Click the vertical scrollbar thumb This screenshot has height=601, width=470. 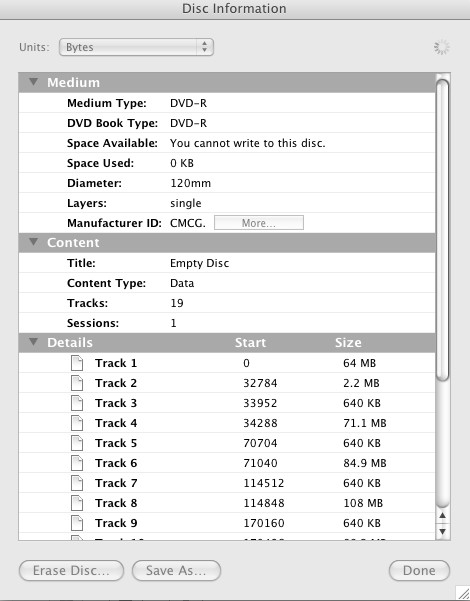(x=442, y=230)
